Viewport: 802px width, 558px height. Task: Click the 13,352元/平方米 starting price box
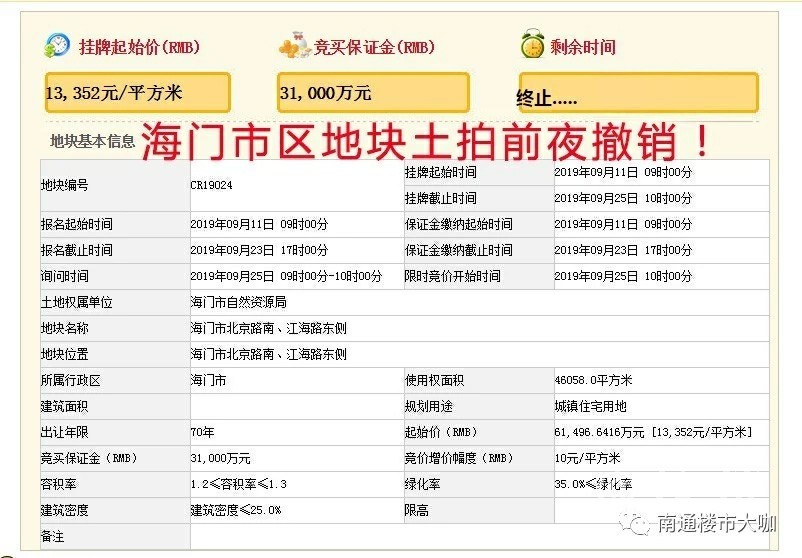[x=137, y=93]
